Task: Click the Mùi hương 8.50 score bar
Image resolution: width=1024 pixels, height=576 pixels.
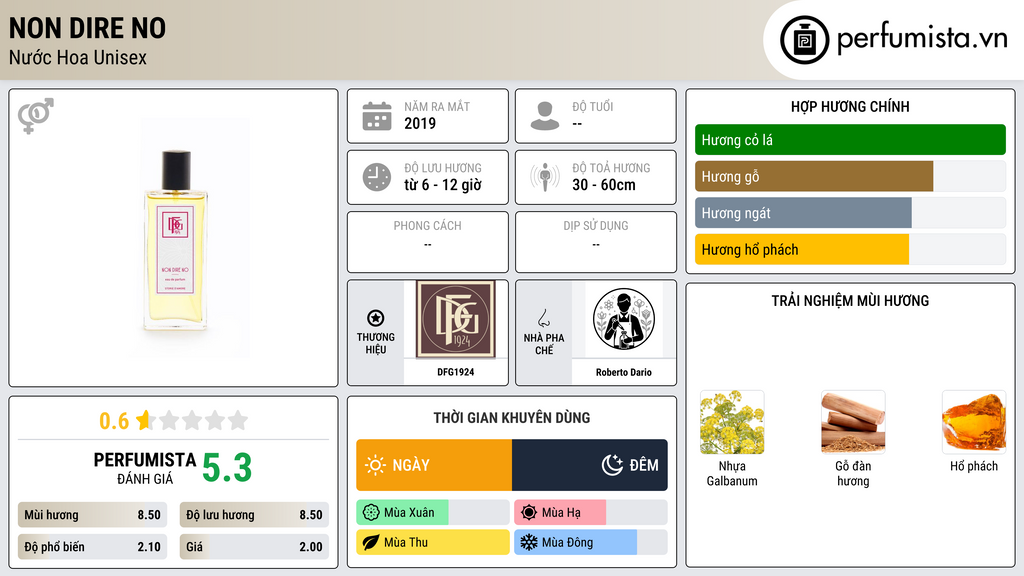Action: (x=92, y=515)
